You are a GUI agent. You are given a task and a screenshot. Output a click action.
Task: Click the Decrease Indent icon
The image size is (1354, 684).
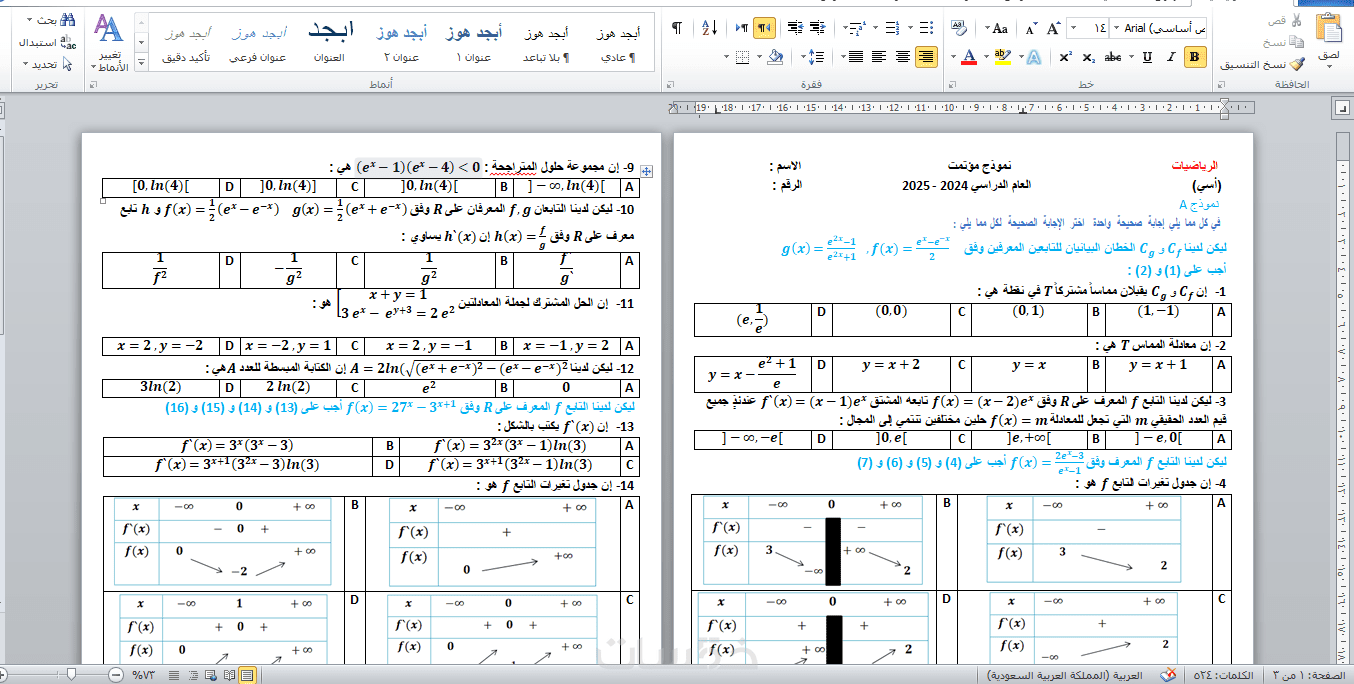pos(818,28)
